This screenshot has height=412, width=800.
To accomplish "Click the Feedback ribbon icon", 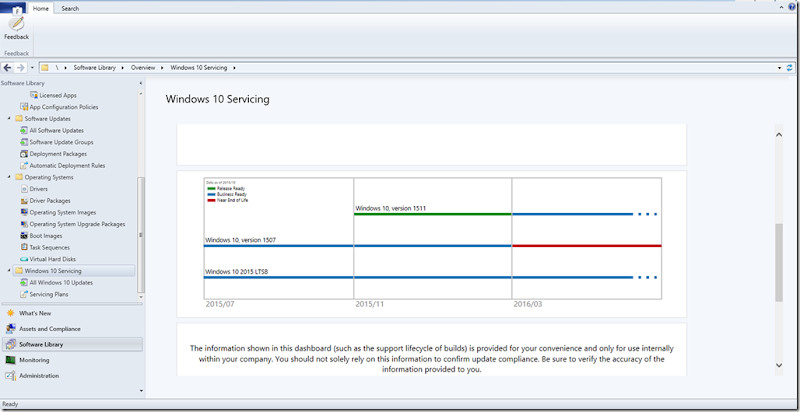I will (16, 23).
